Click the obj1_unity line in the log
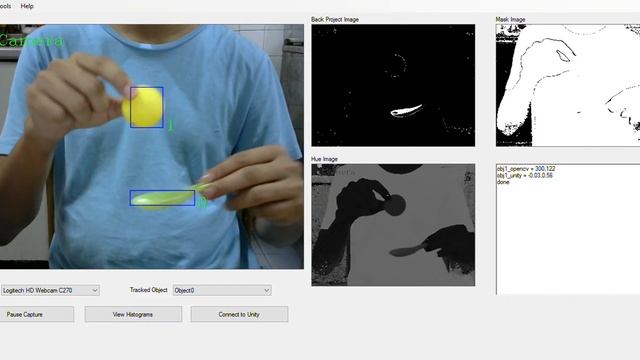This screenshot has width=640, height=360. click(x=525, y=176)
